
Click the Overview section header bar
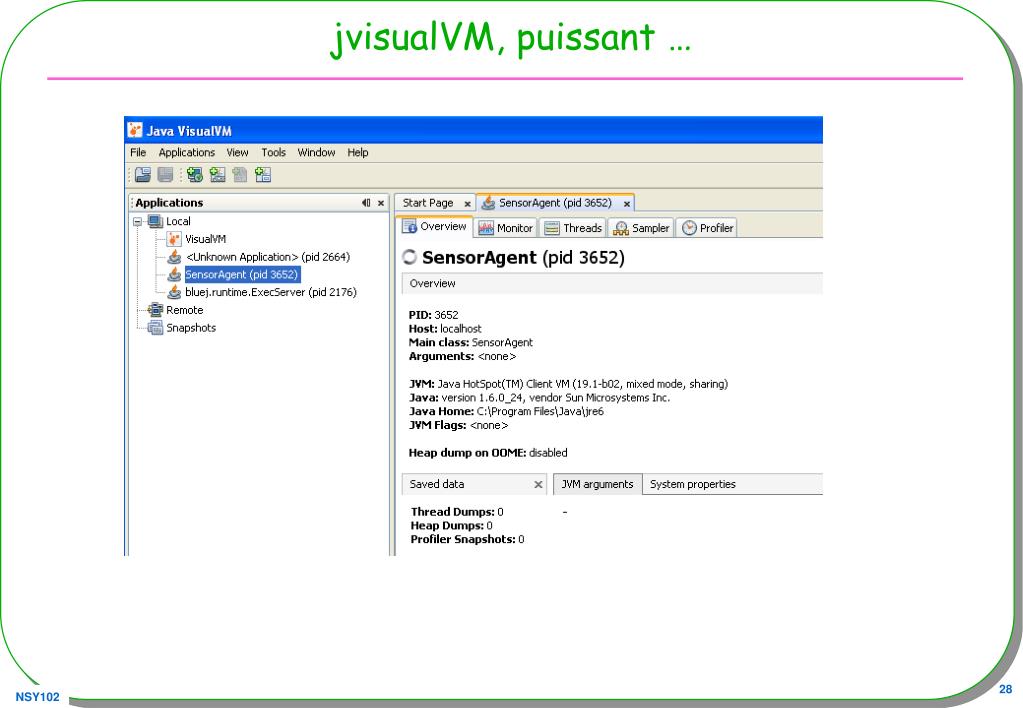click(x=612, y=283)
